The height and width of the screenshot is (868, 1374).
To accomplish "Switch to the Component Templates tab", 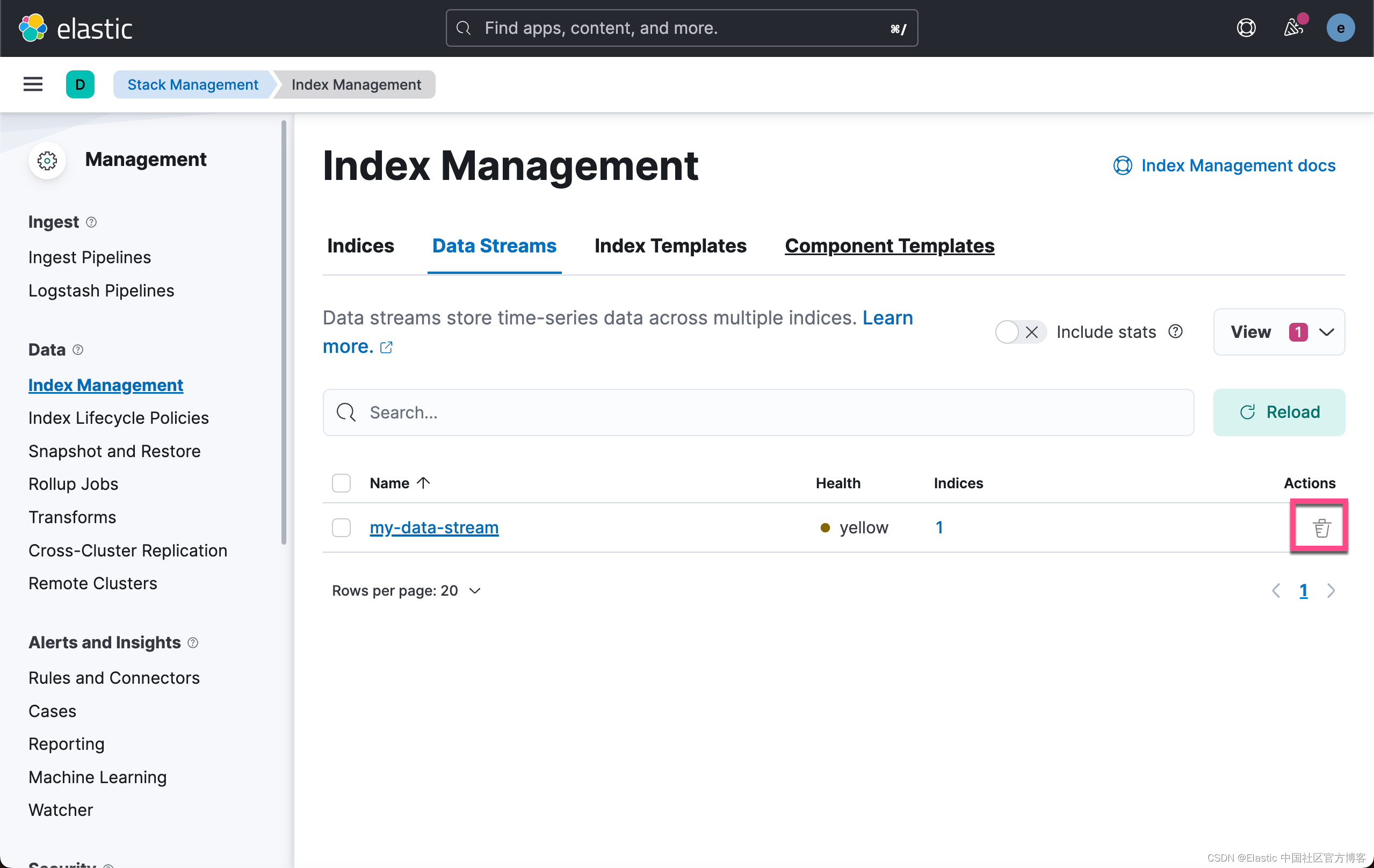I will click(889, 246).
